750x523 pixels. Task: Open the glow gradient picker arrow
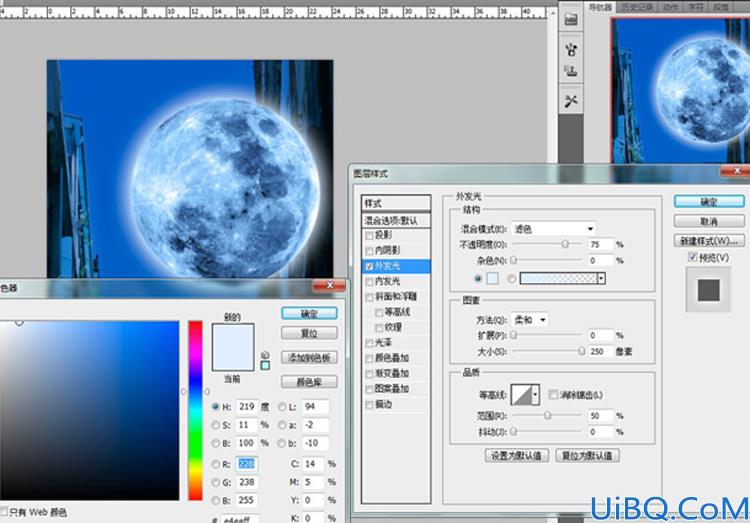601,278
